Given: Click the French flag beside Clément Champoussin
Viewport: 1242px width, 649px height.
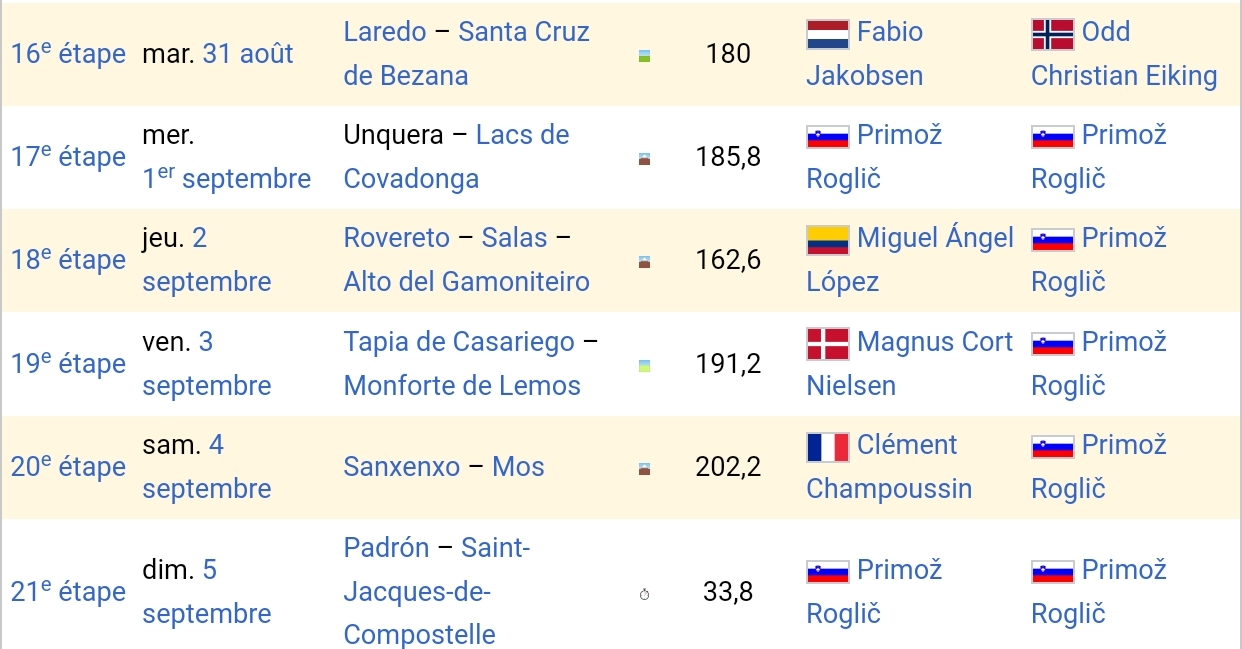Looking at the screenshot, I should 827,447.
